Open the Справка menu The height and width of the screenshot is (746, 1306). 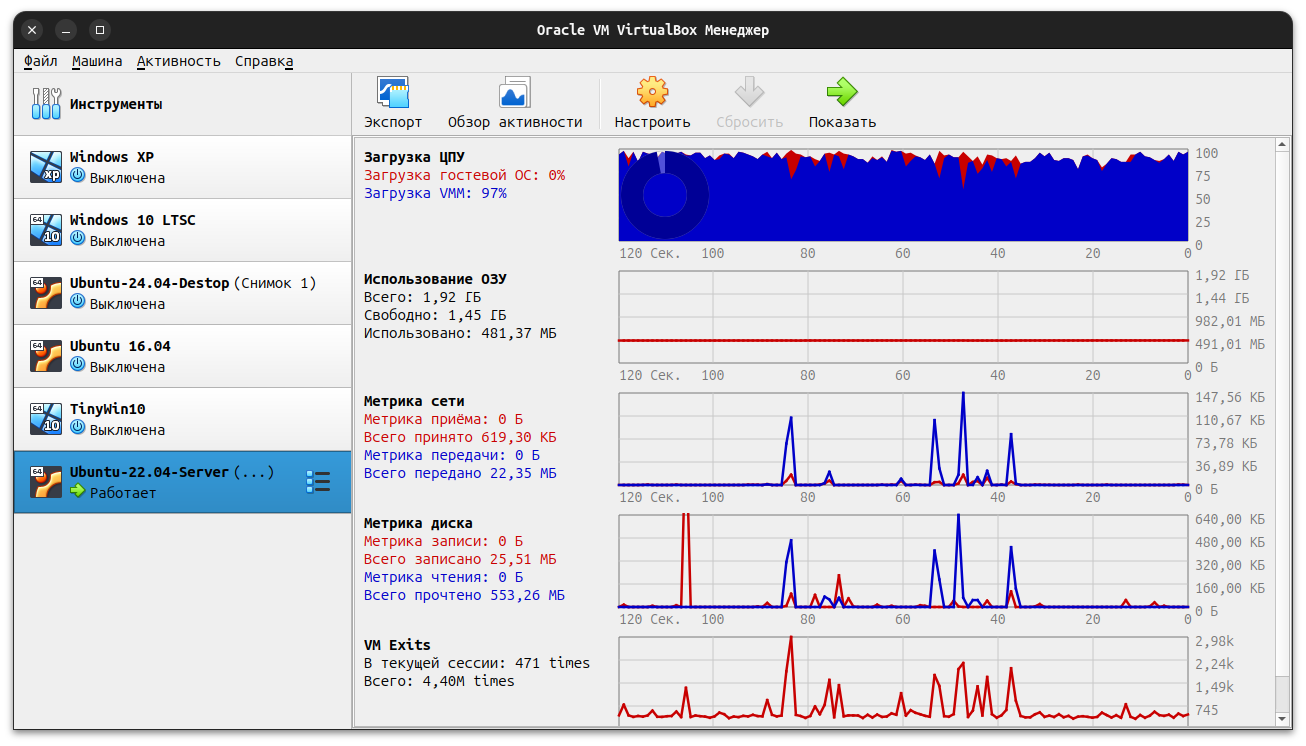264,61
